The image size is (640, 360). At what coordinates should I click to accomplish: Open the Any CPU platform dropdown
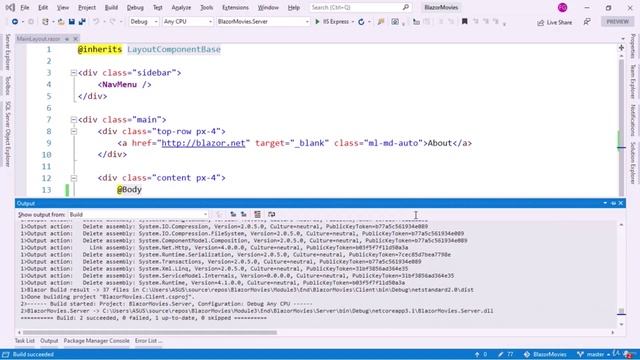click(x=187, y=22)
